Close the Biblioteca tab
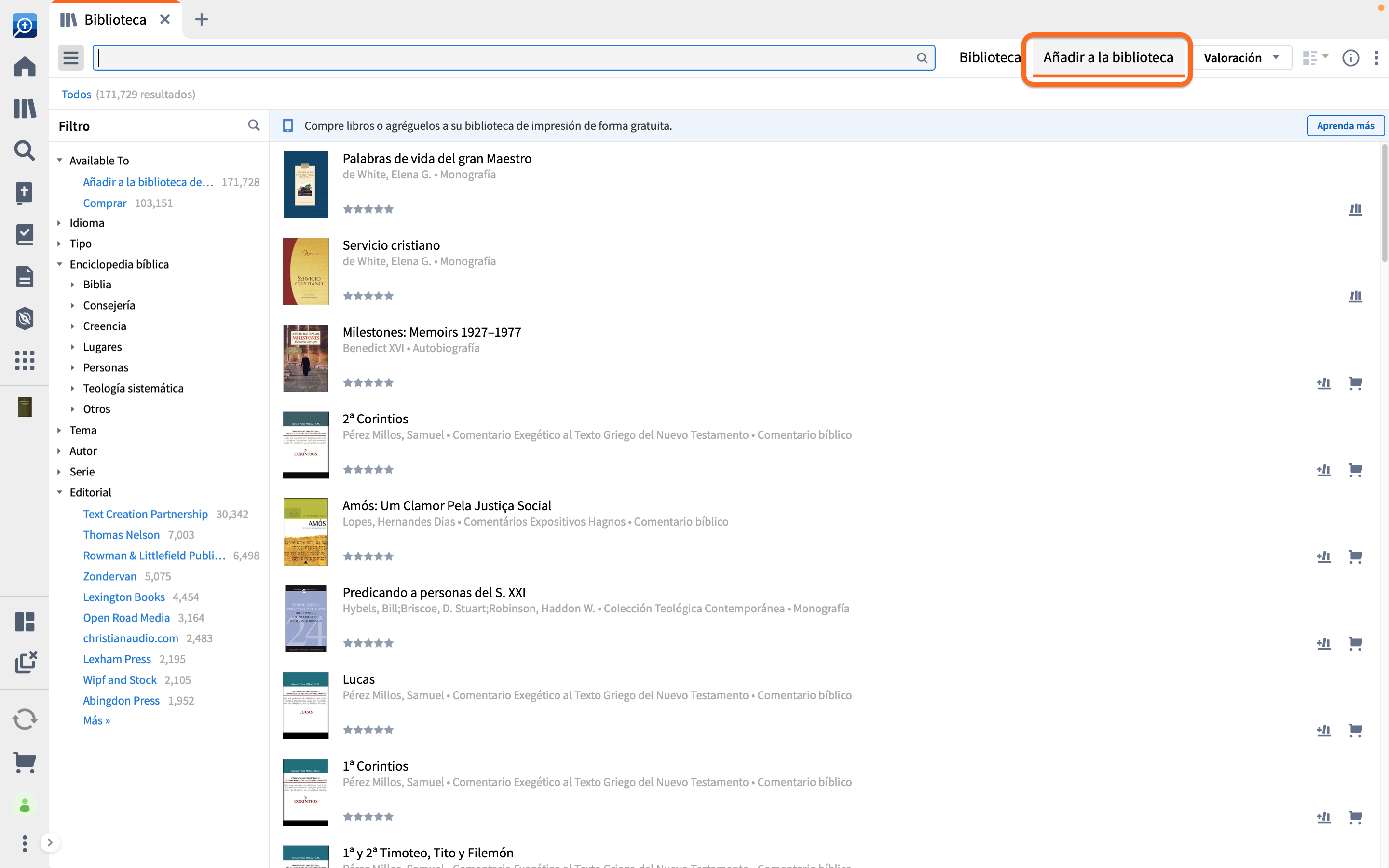 pos(165,19)
